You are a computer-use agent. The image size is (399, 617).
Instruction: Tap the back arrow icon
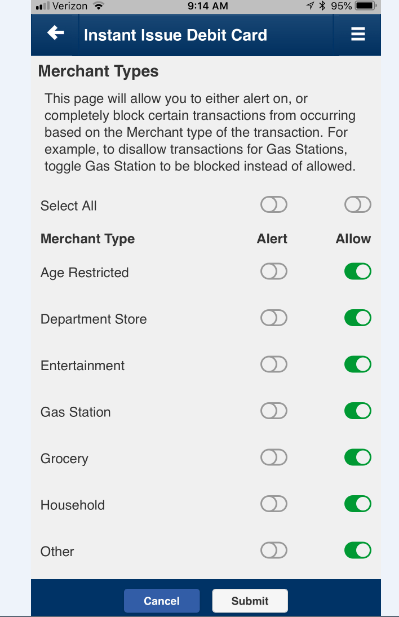pyautogui.click(x=55, y=33)
